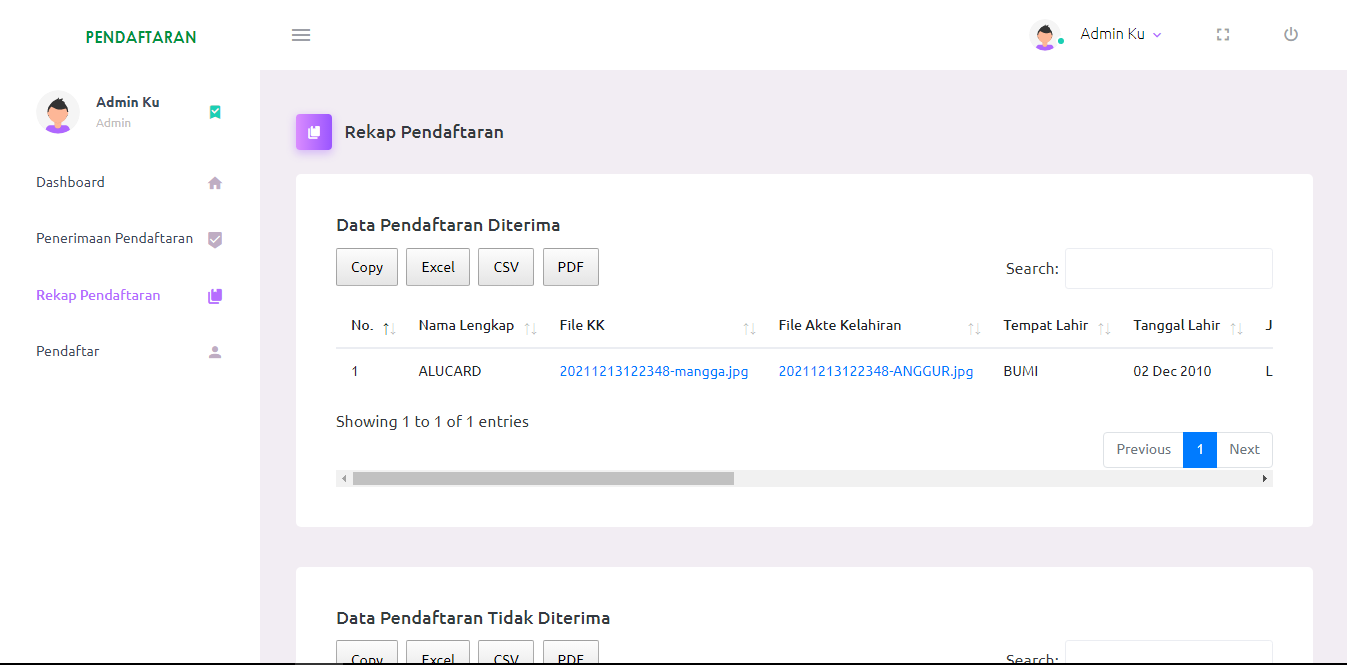Screen dimensions: 1347x665
Task: Toggle fullscreen mode icon
Action: 1222,35
